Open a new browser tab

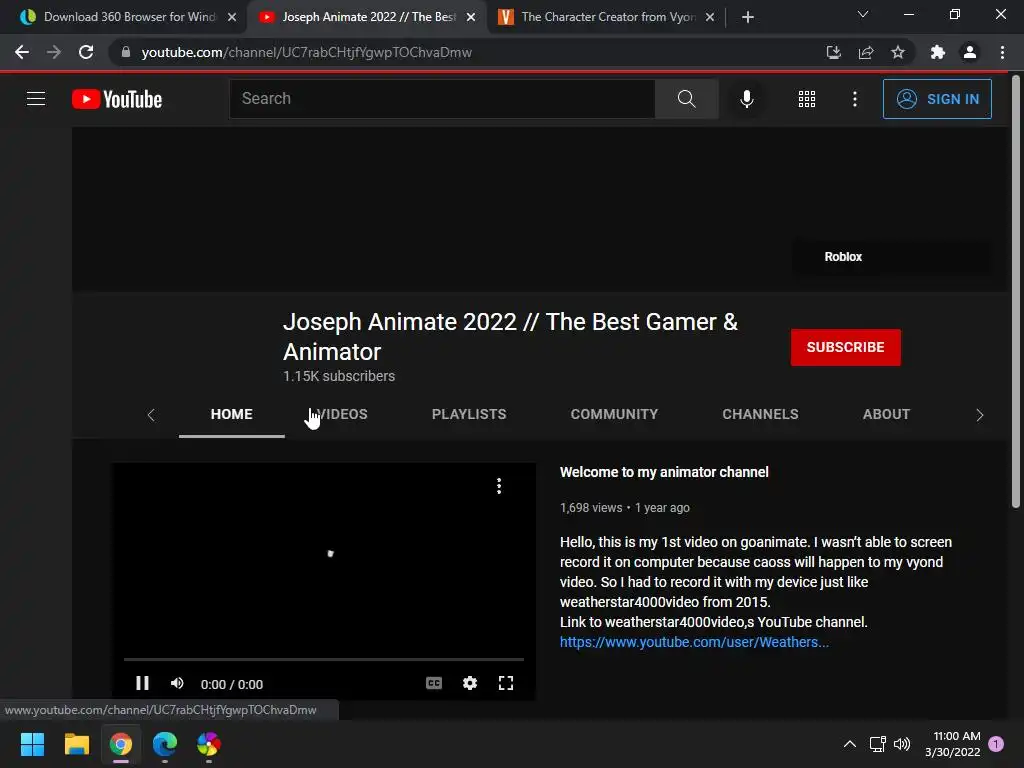(x=748, y=17)
